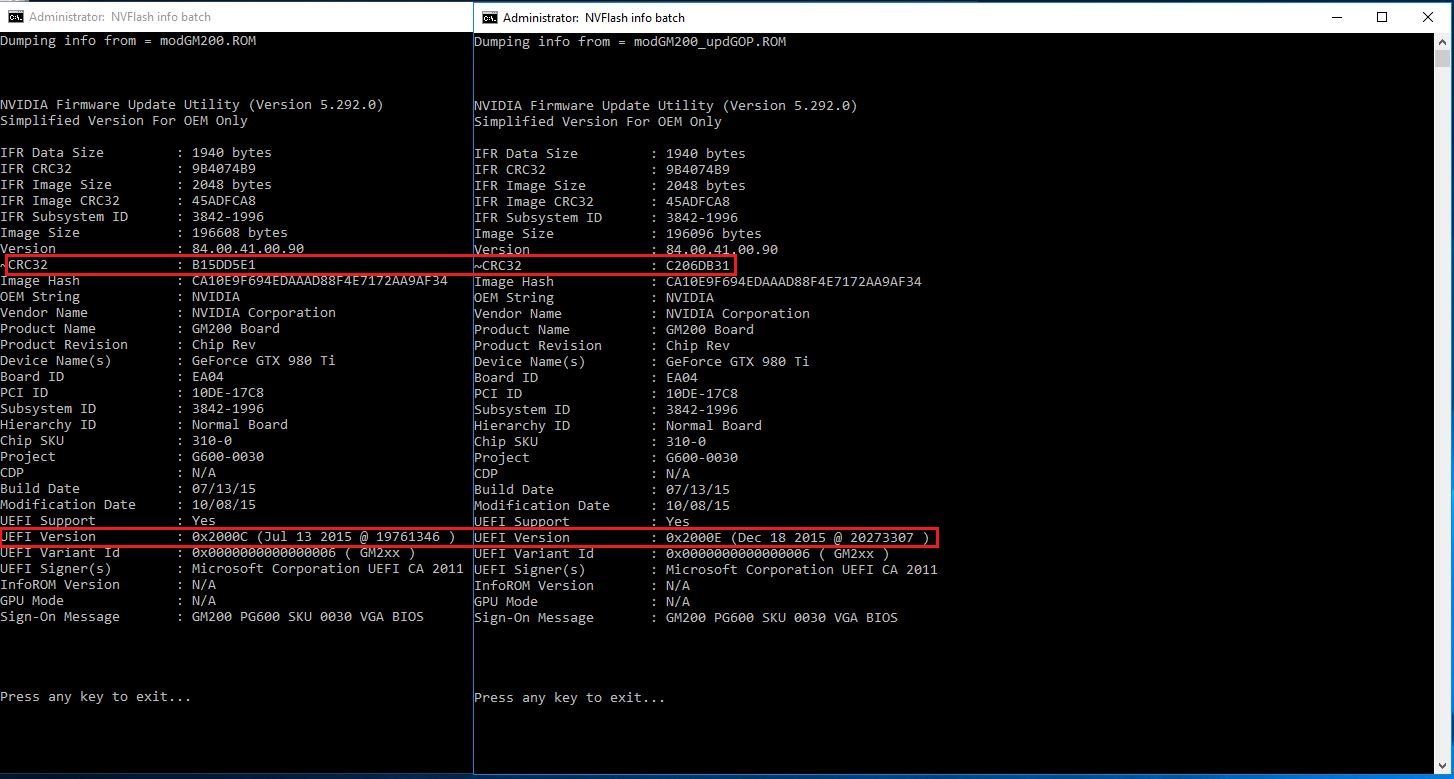This screenshot has width=1454, height=779.
Task: Click 'Press any key to exit...' in modGM200.ROM window
Action: click(x=96, y=697)
